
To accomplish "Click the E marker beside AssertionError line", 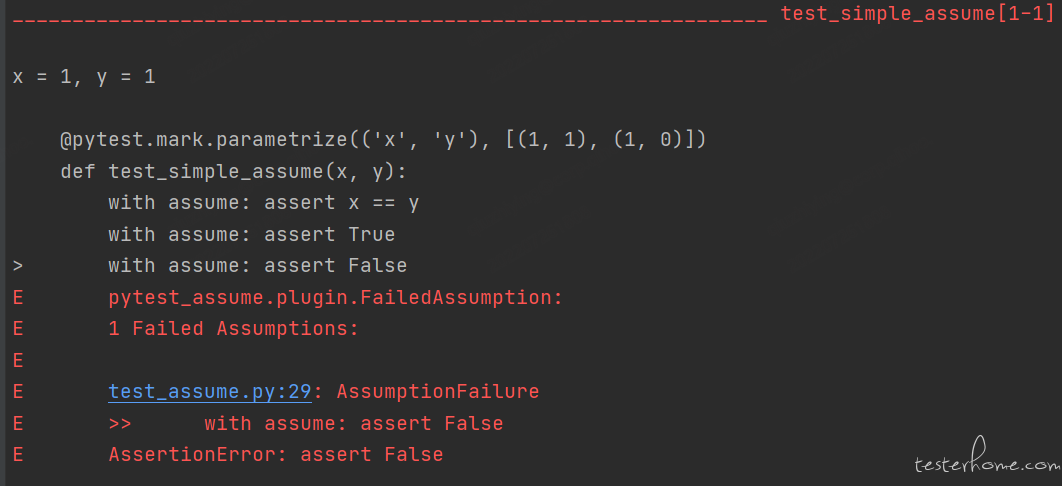I will (18, 454).
